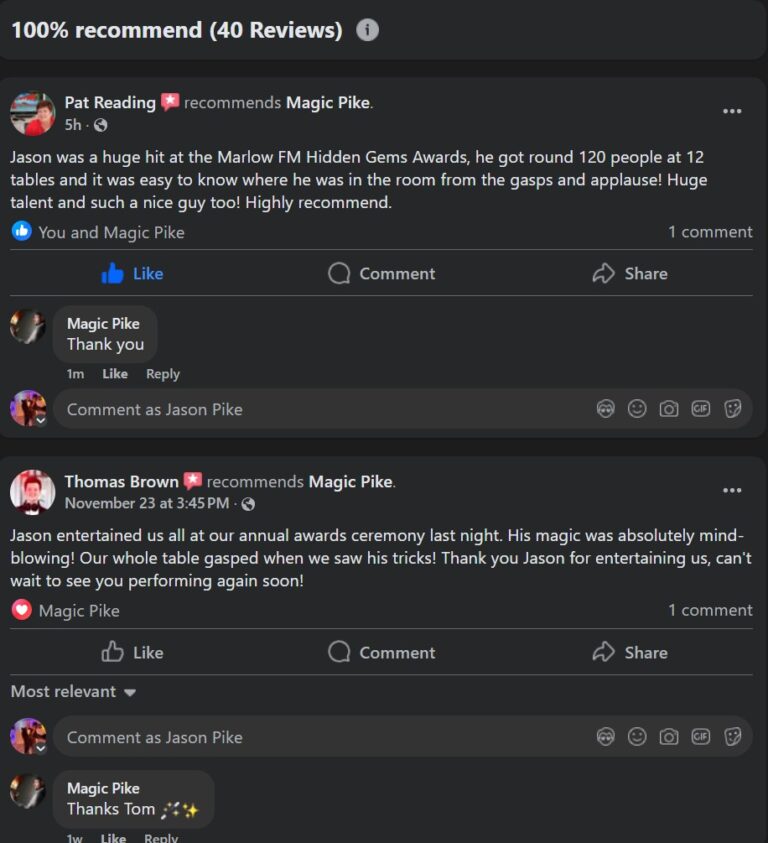Type in Pat's post comment field
The image size is (768, 843).
pos(300,409)
